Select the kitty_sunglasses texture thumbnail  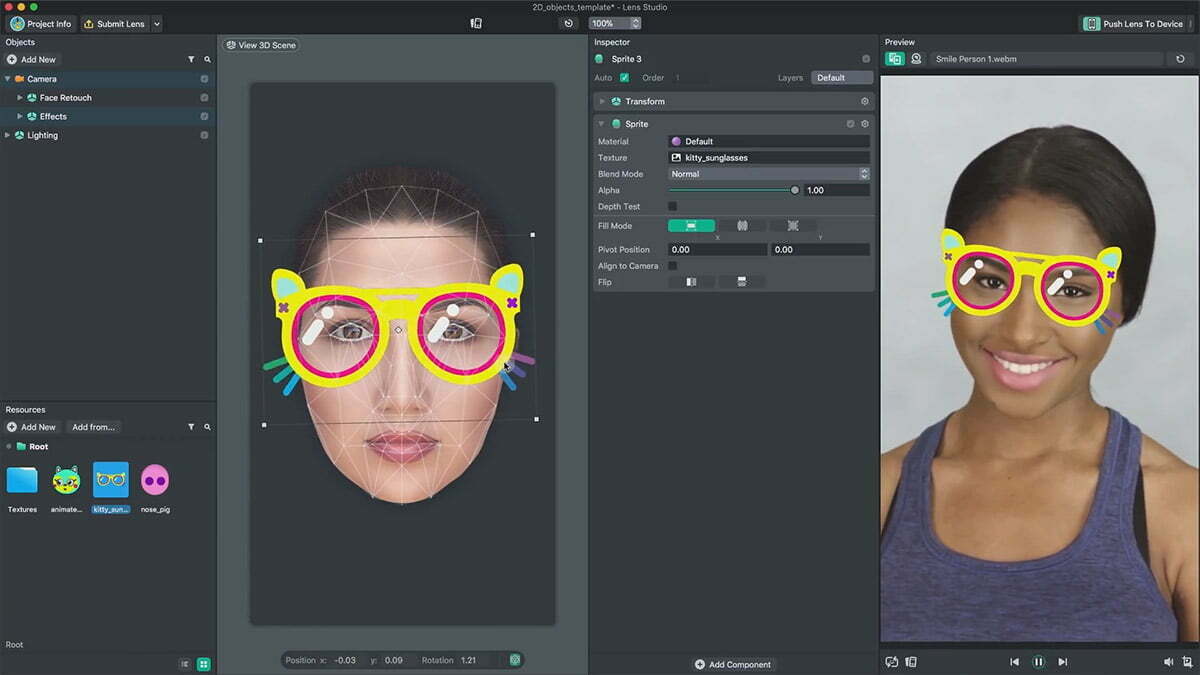[x=111, y=481]
